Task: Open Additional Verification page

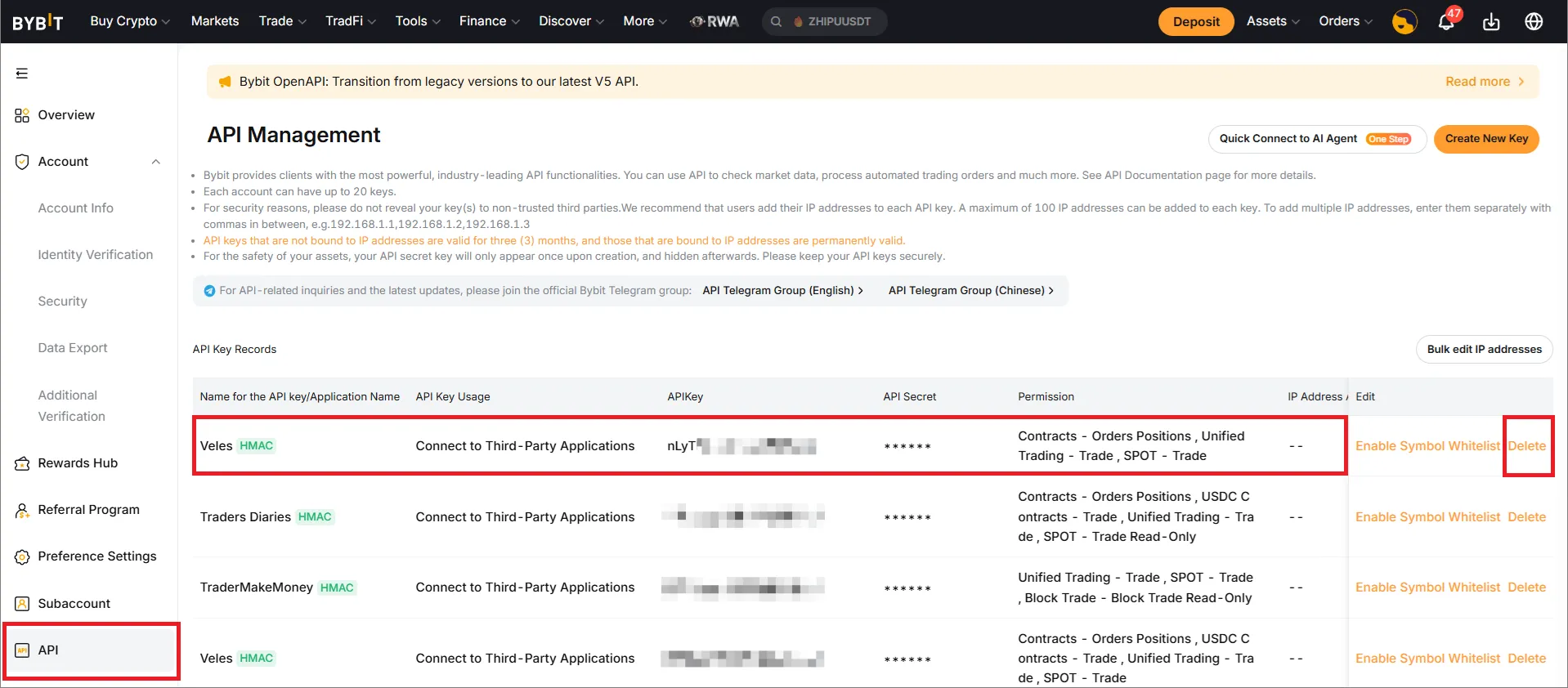Action: [x=72, y=406]
